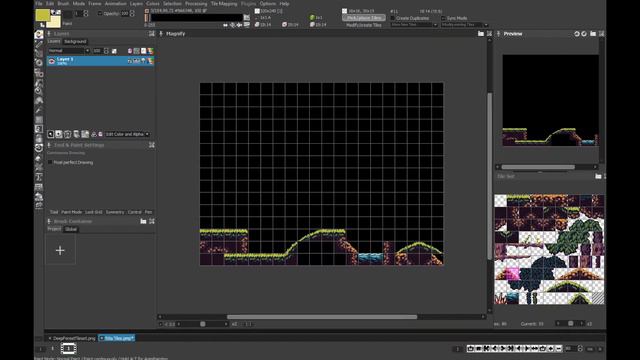The width and height of the screenshot is (640, 360).
Task: Select the Text tool in the toolbox
Action: click(x=39, y=177)
